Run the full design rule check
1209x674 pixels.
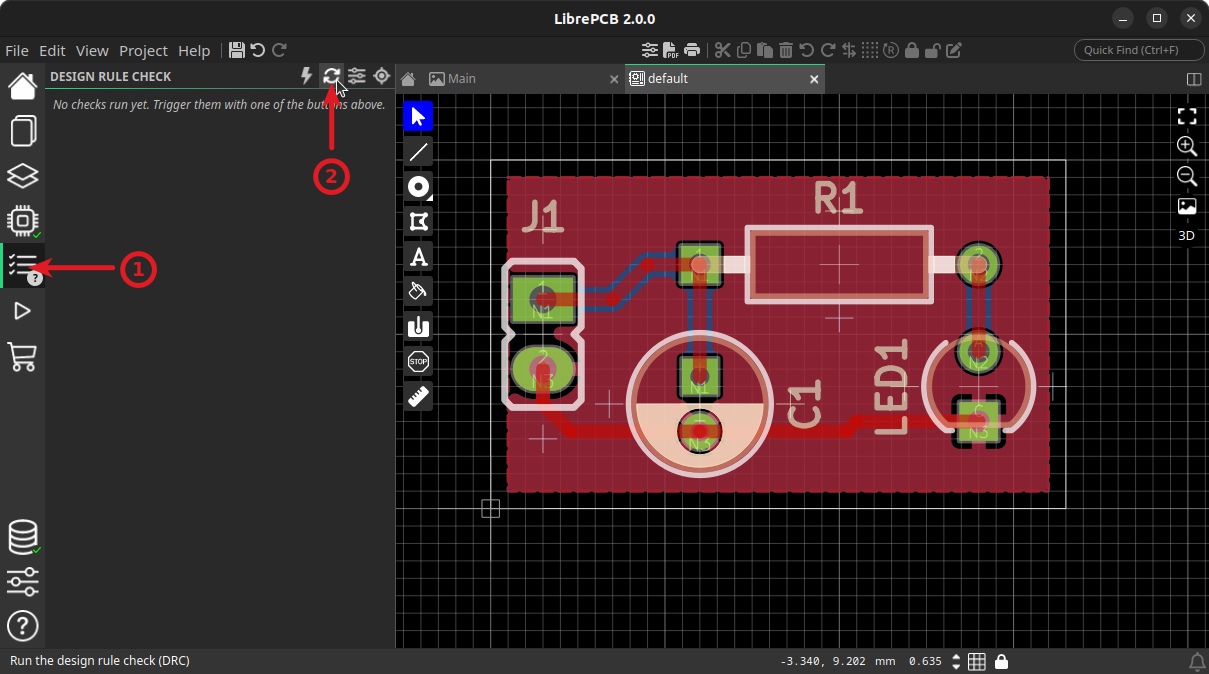(332, 76)
